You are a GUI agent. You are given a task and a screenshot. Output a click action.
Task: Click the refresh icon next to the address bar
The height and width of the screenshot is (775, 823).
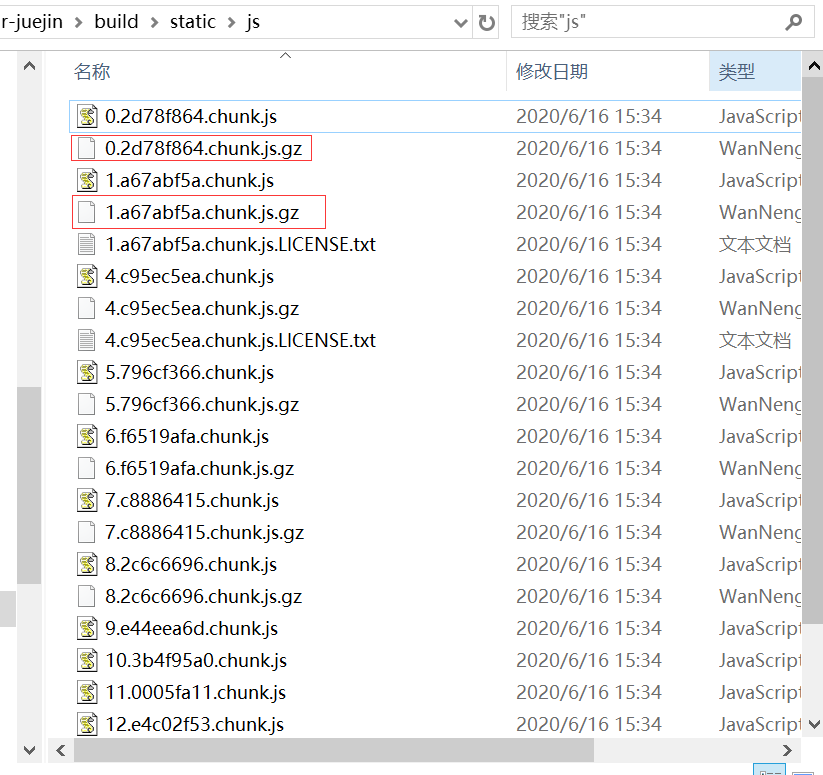click(486, 20)
